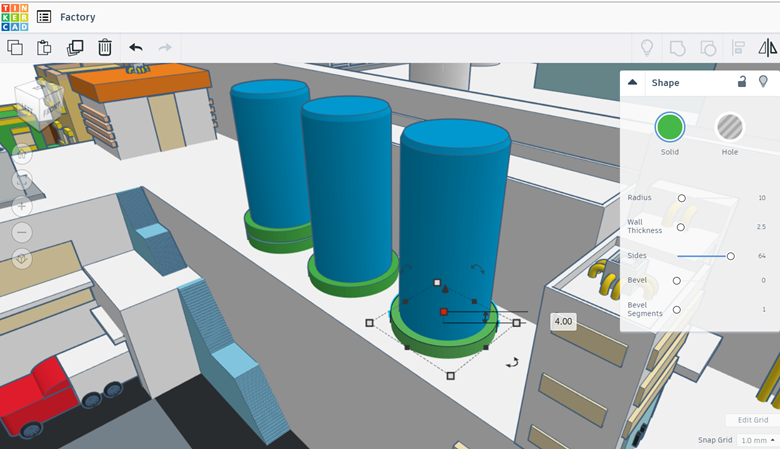Undo the last action
Viewport: 780px width, 449px height.
[136, 48]
